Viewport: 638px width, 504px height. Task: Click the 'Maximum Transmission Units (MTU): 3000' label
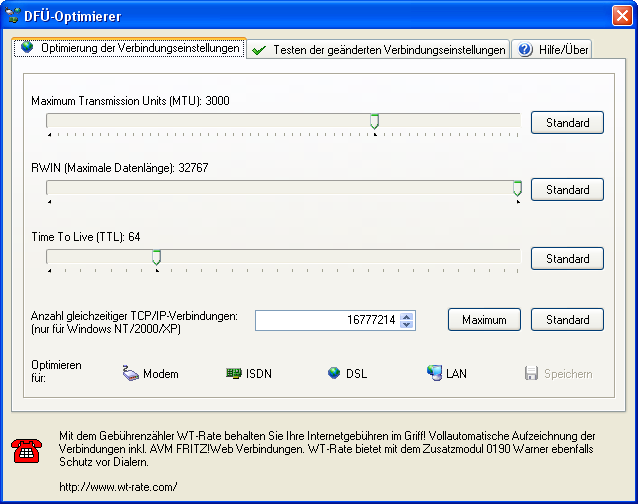[130, 101]
